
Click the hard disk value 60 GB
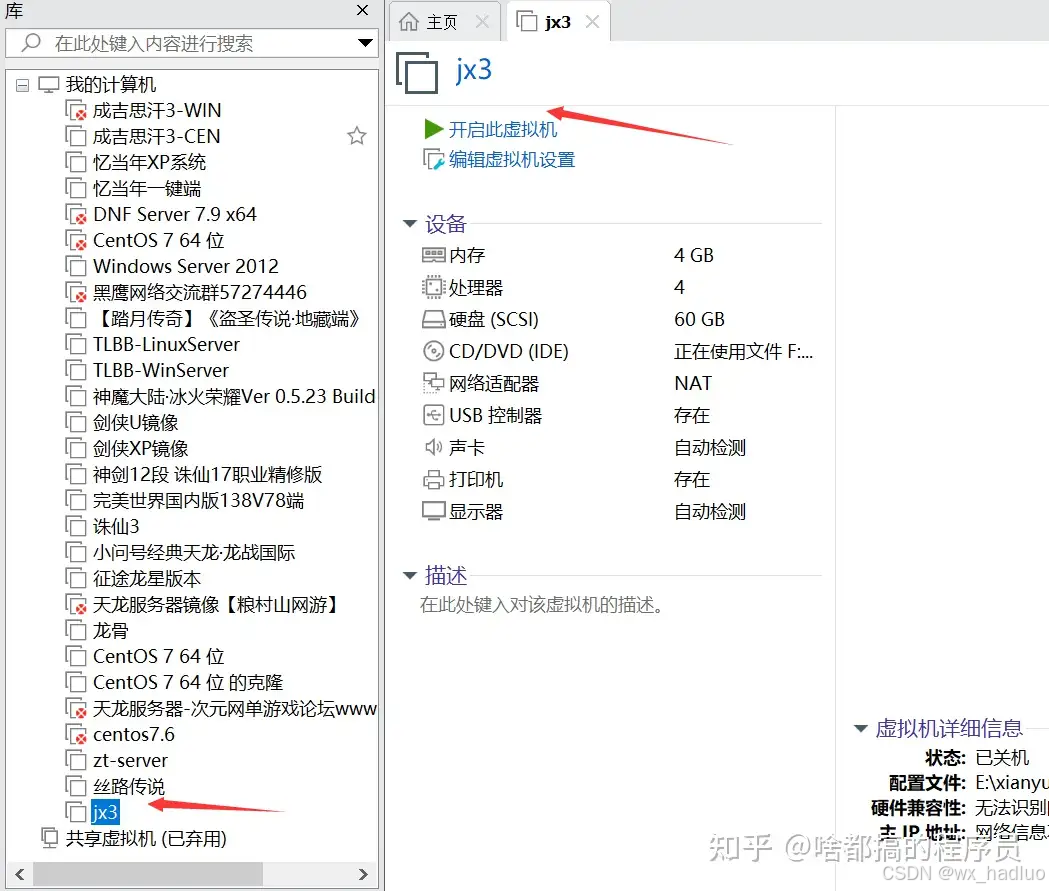coord(699,320)
